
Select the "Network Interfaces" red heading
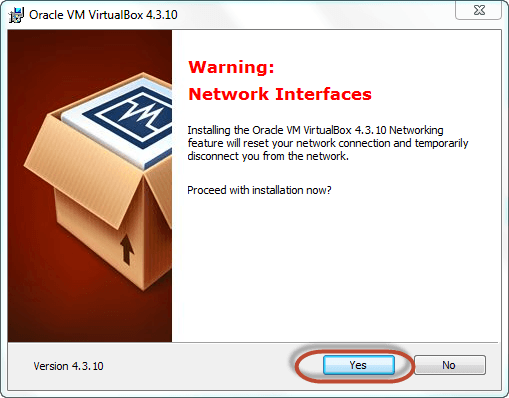280,94
